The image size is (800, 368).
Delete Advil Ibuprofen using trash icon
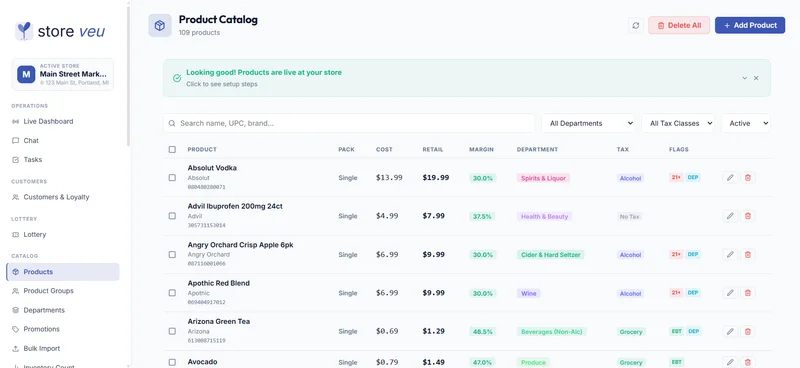747,216
